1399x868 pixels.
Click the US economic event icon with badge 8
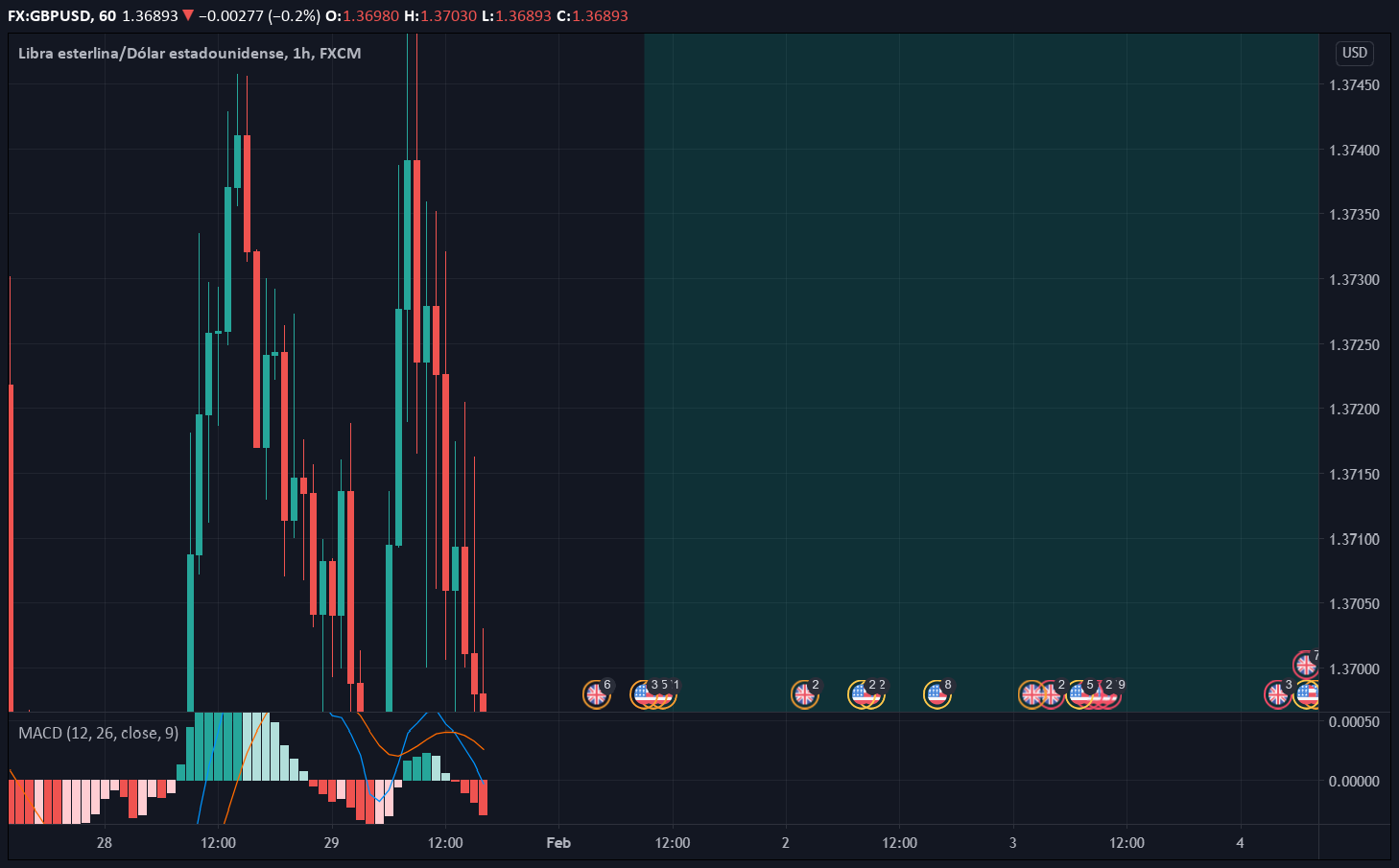[937, 693]
